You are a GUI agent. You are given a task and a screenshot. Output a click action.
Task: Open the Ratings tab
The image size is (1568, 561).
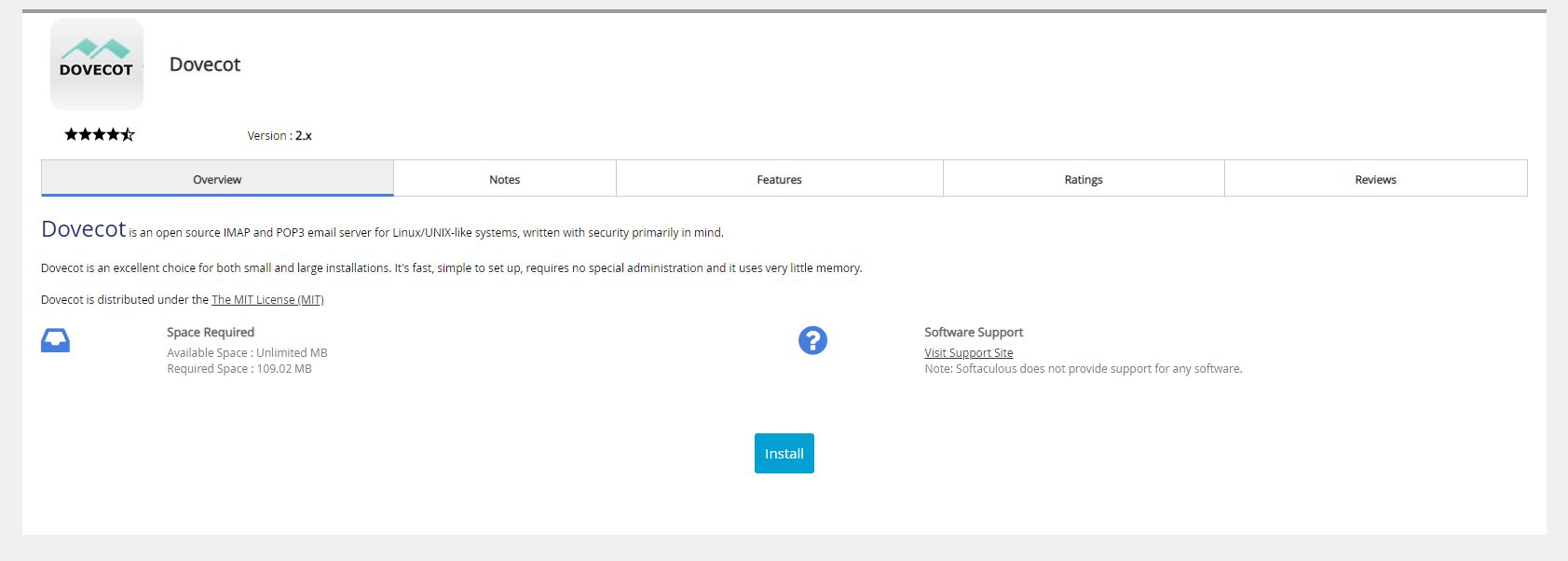pos(1084,179)
